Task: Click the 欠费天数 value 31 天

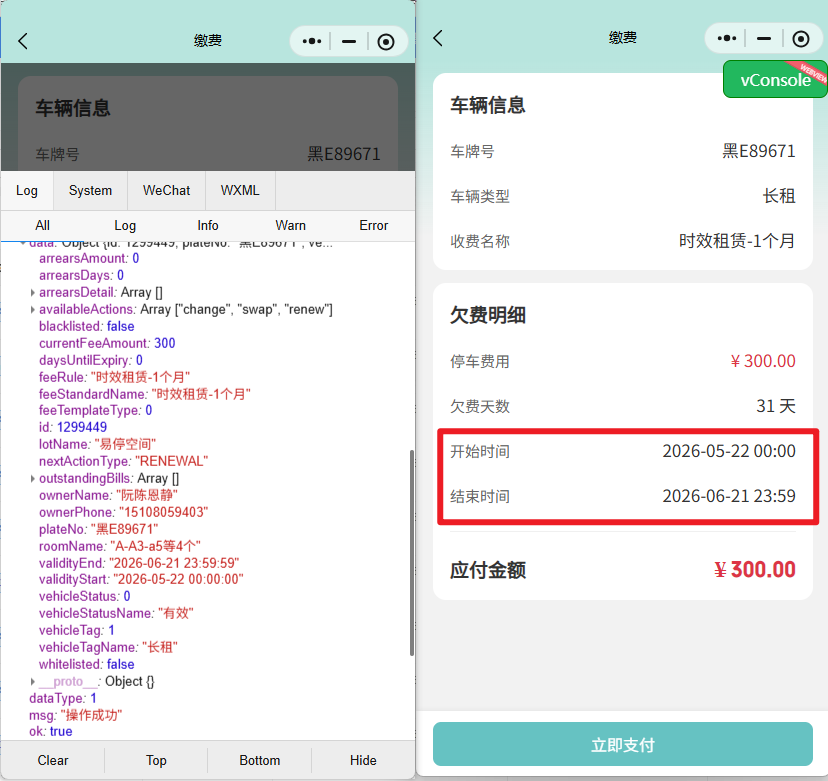Action: [x=776, y=406]
